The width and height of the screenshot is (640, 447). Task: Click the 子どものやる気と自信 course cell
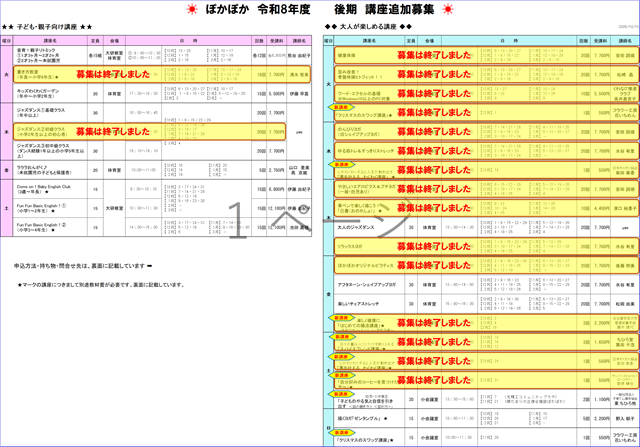click(x=369, y=400)
